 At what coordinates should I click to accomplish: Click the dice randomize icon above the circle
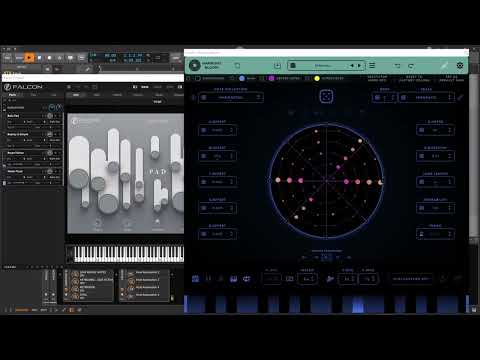coord(326,97)
